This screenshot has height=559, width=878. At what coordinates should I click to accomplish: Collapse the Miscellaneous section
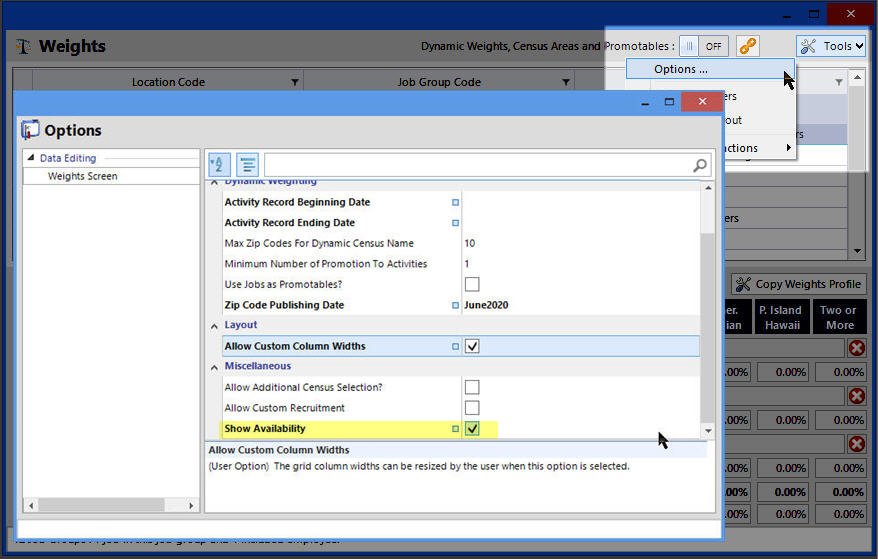pyautogui.click(x=214, y=367)
